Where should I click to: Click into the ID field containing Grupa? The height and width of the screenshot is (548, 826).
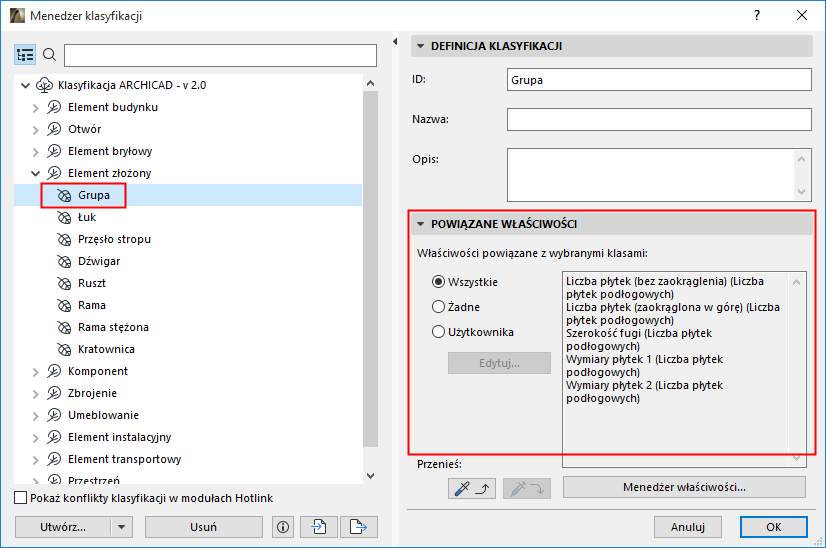[659, 80]
